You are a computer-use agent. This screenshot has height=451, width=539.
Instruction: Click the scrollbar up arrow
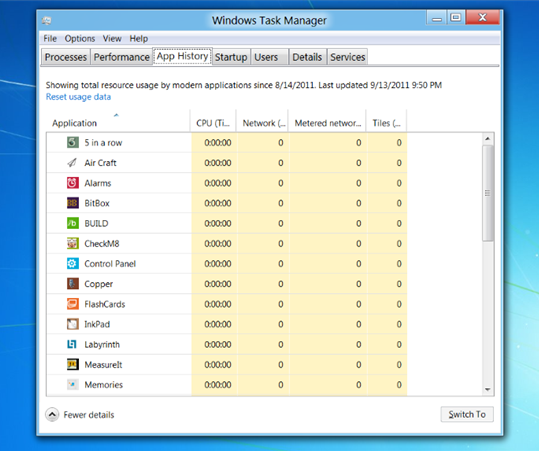[x=487, y=139]
